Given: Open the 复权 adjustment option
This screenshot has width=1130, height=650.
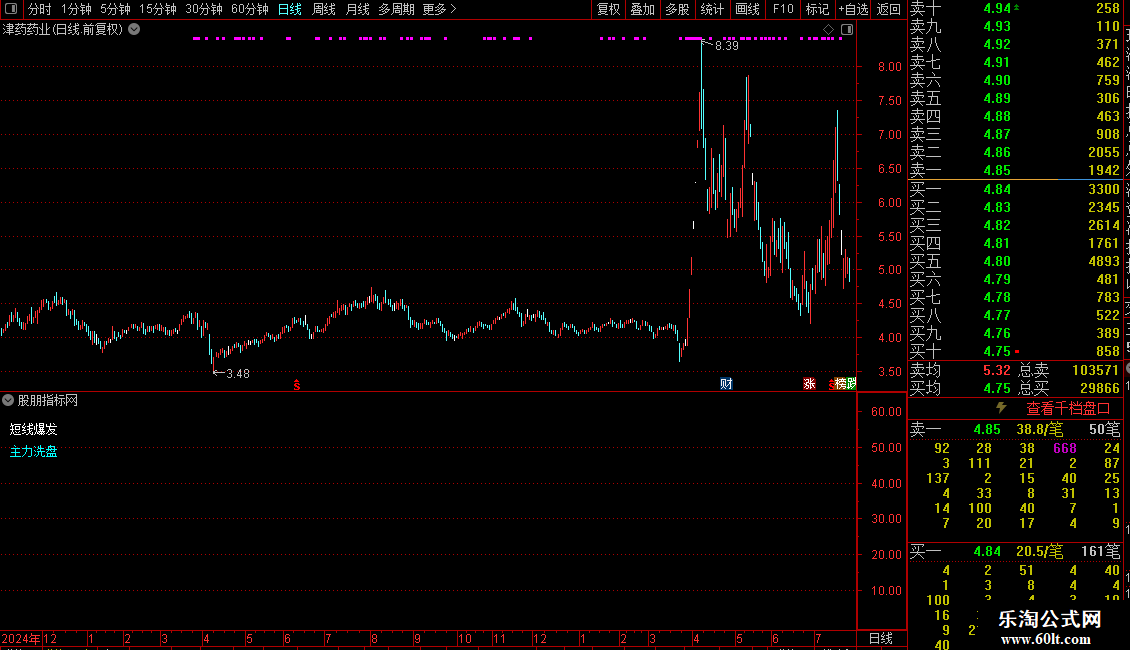Looking at the screenshot, I should pyautogui.click(x=608, y=9).
